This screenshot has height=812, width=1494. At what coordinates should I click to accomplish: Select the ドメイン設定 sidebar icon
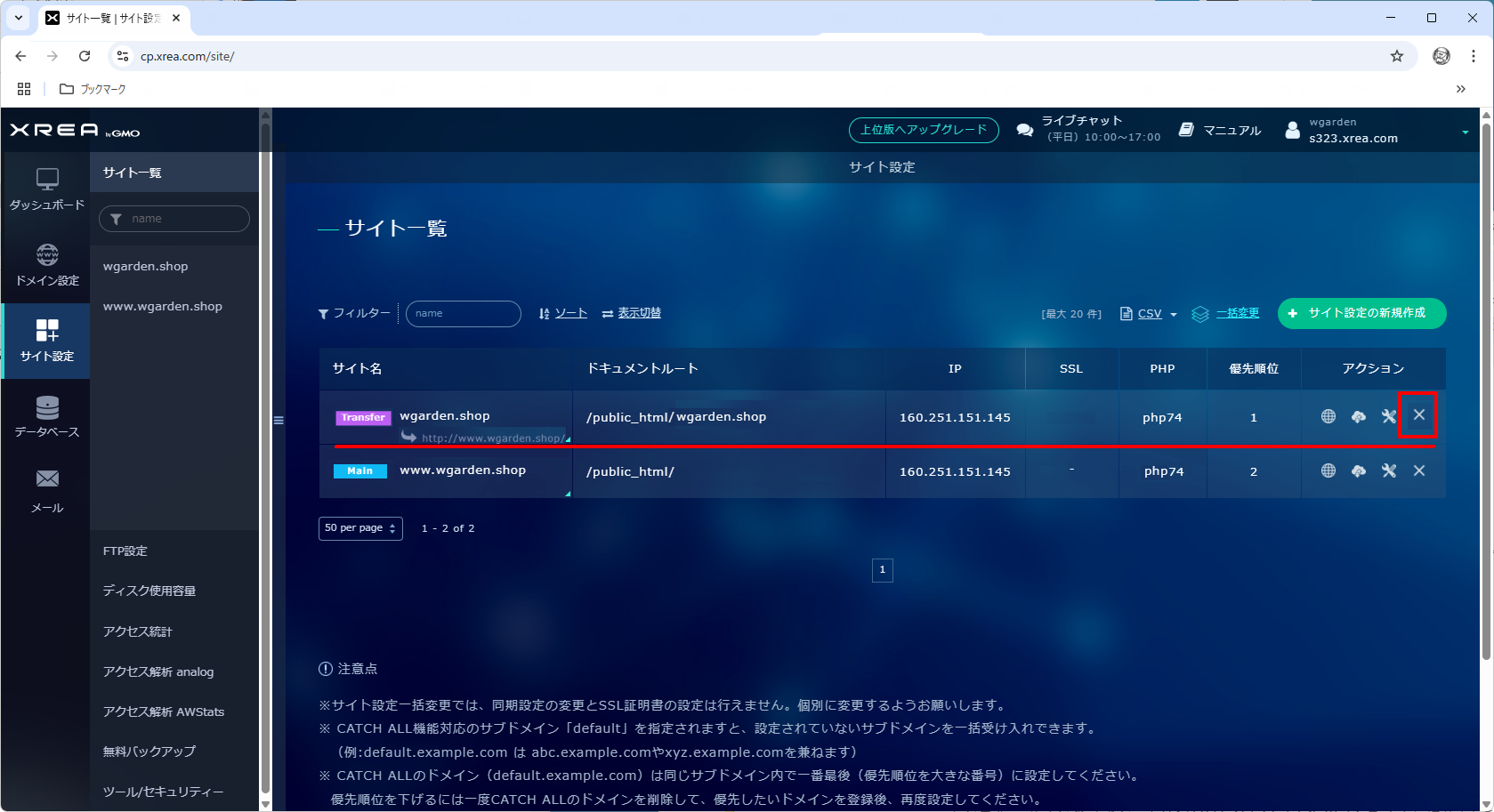(x=45, y=264)
